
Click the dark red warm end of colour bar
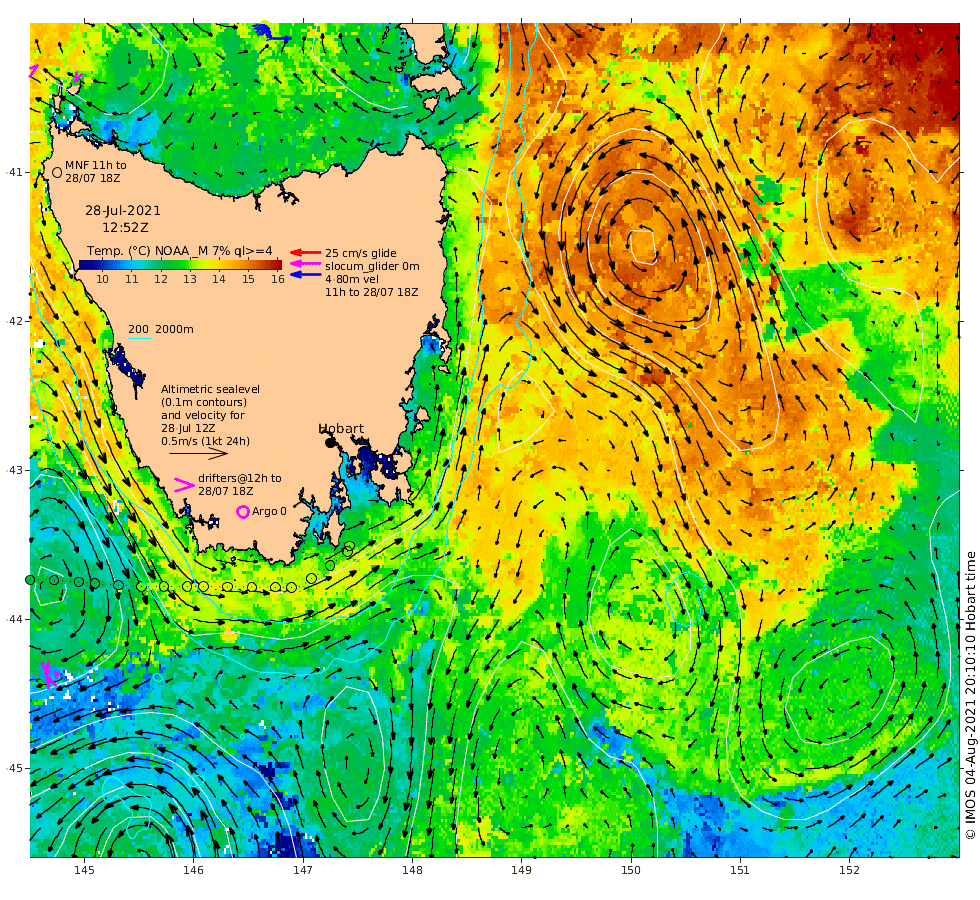point(276,265)
